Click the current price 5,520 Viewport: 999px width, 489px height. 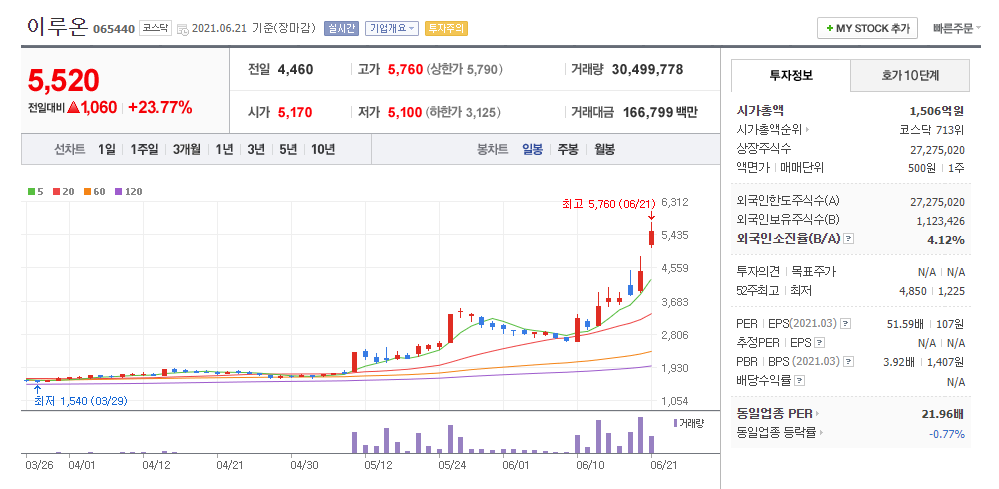[64, 81]
